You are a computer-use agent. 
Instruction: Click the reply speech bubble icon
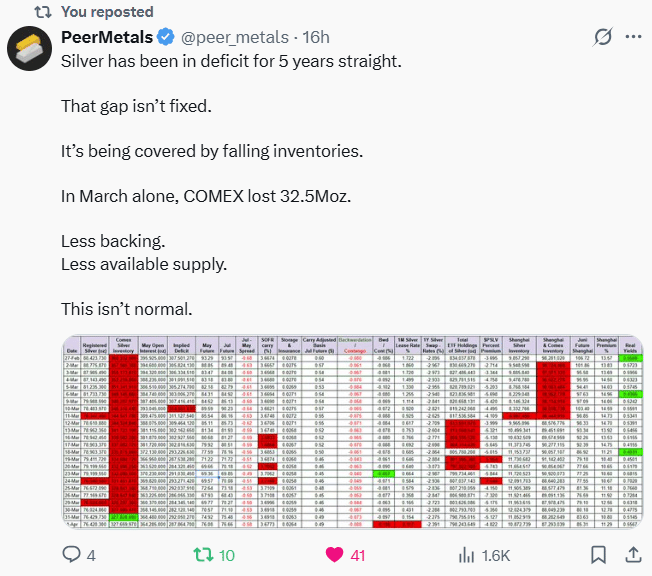(72, 554)
